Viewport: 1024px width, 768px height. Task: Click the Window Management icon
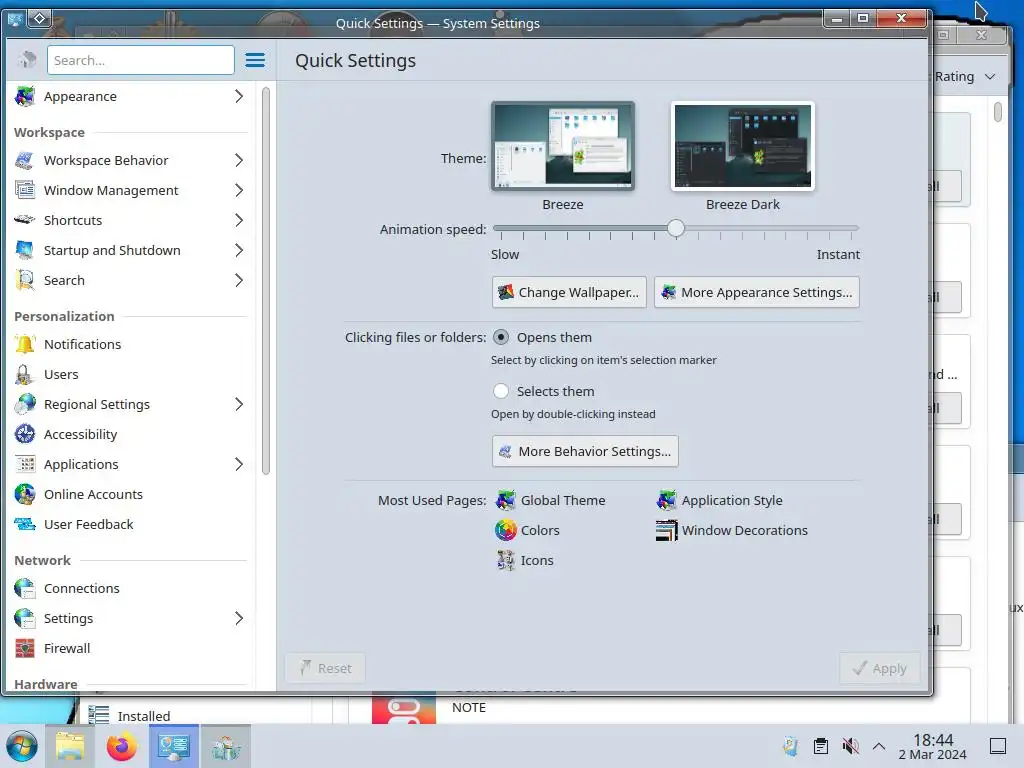pos(25,190)
